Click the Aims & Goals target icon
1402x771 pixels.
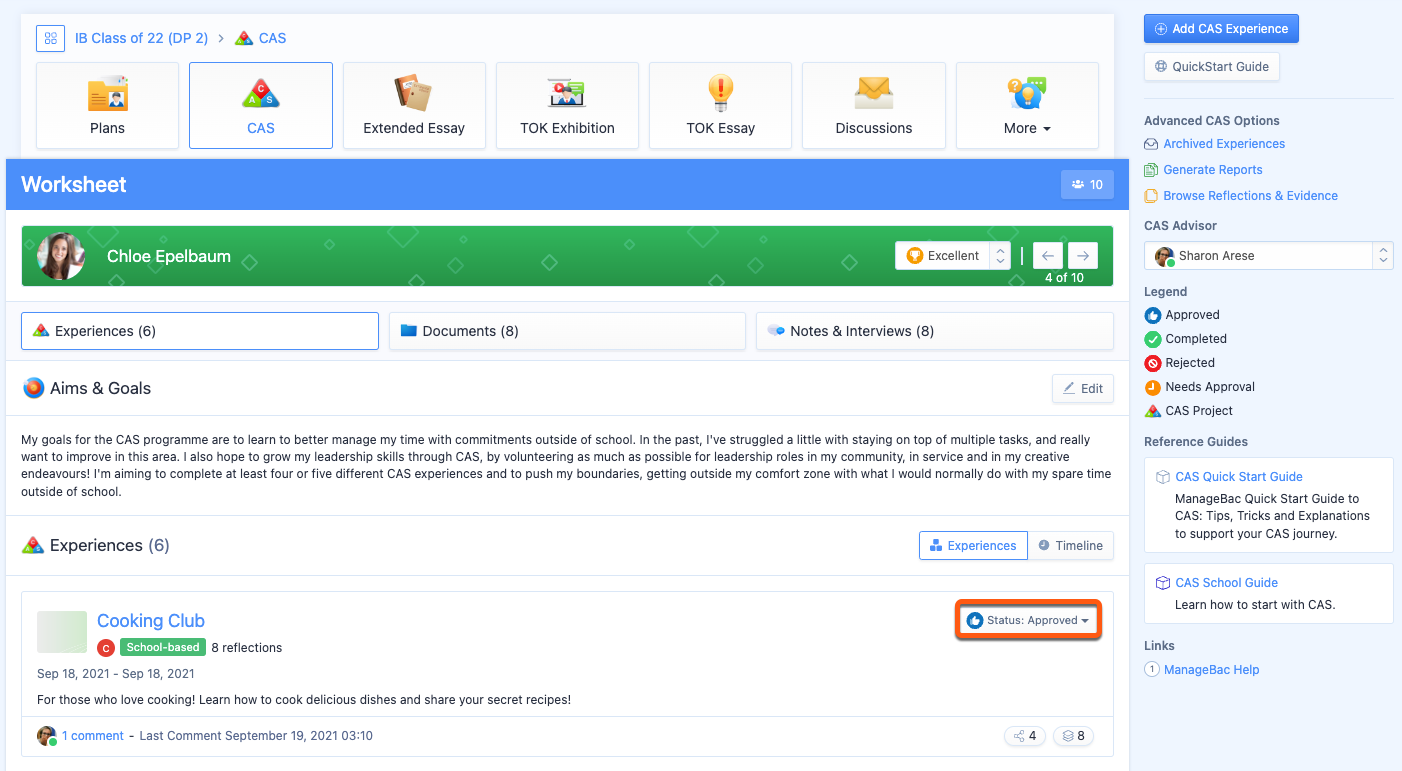[33, 388]
